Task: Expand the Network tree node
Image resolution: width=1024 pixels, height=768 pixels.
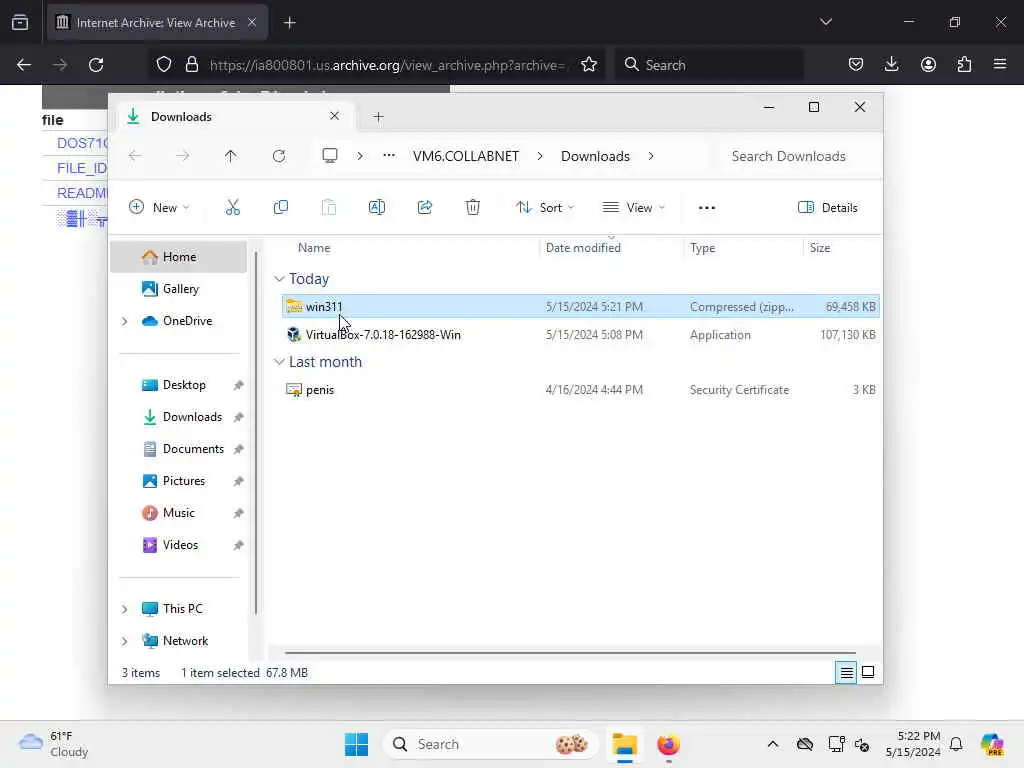Action: pyautogui.click(x=125, y=641)
